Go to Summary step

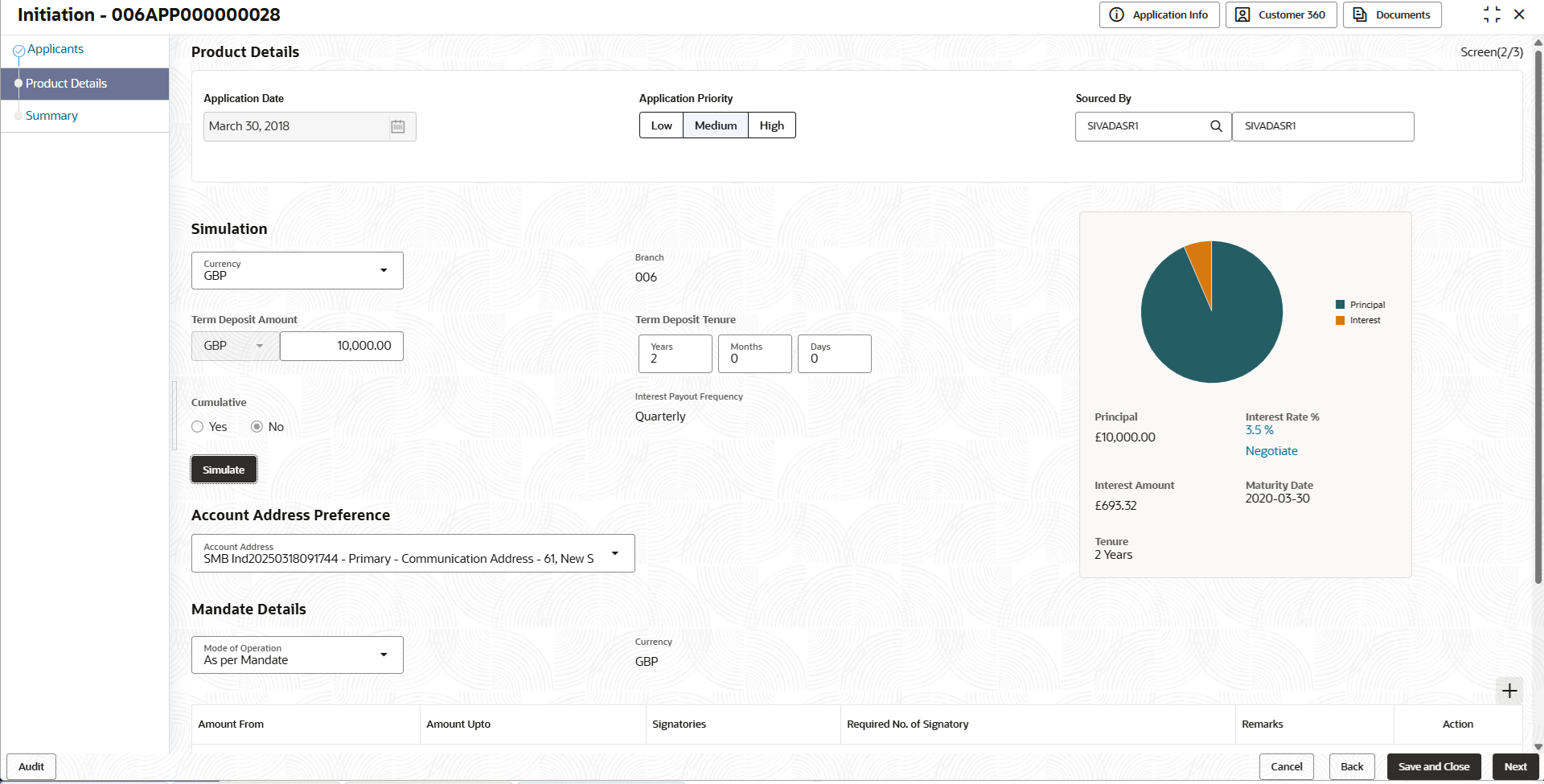51,116
